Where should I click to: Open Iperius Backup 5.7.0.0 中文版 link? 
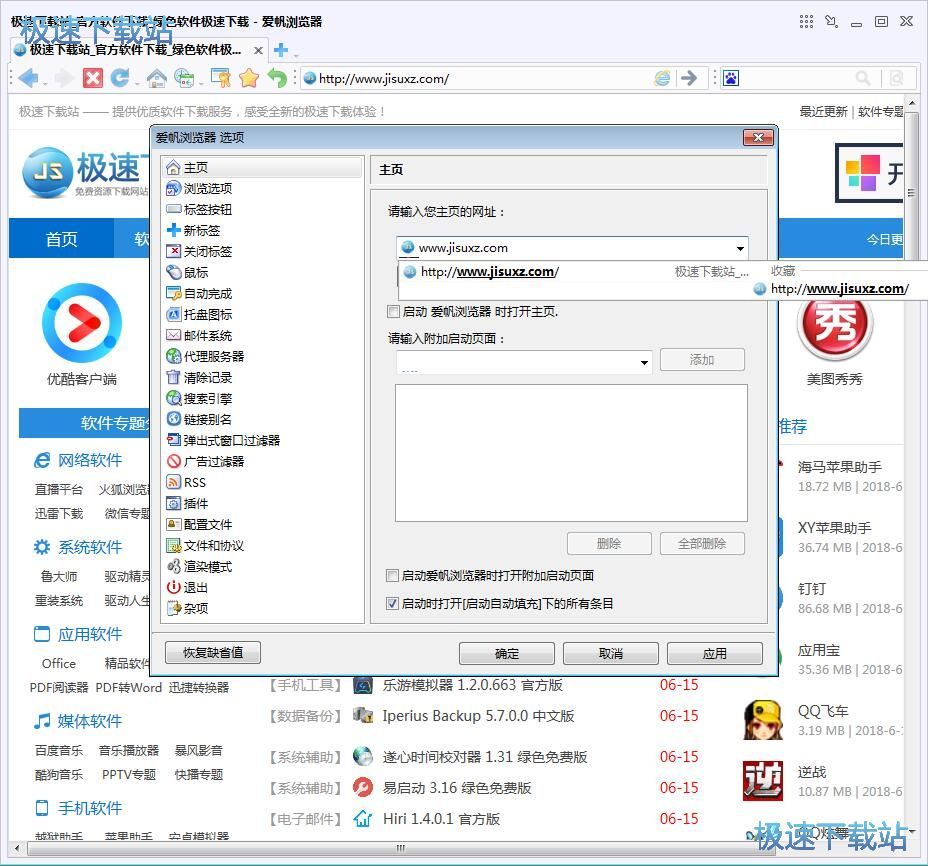pos(478,716)
